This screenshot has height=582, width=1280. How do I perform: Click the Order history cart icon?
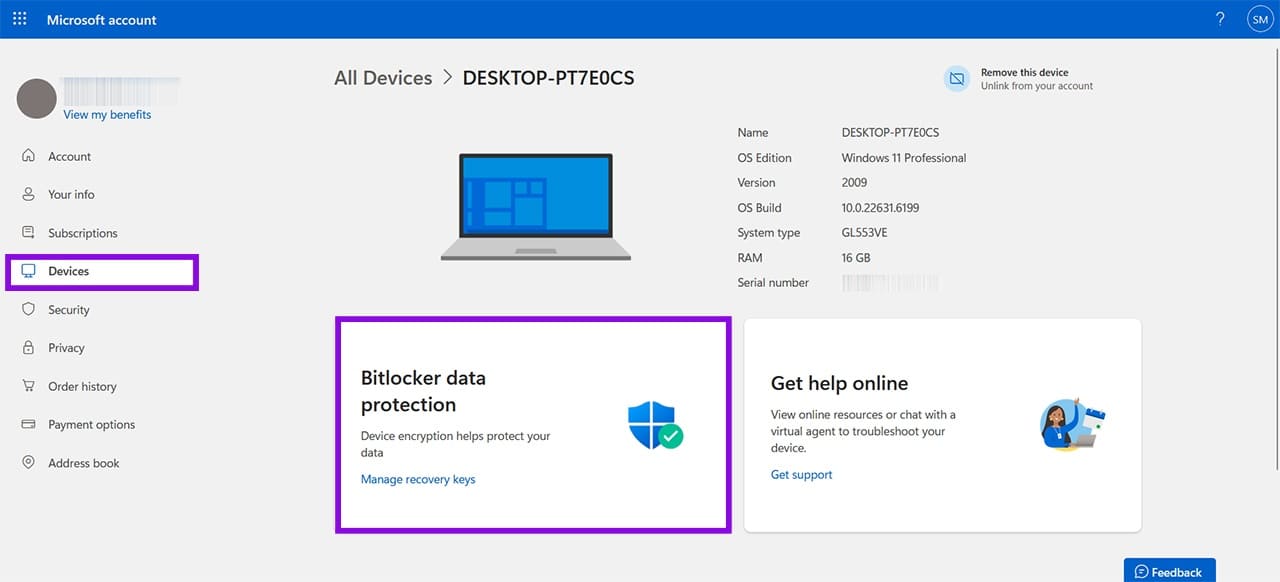28,386
